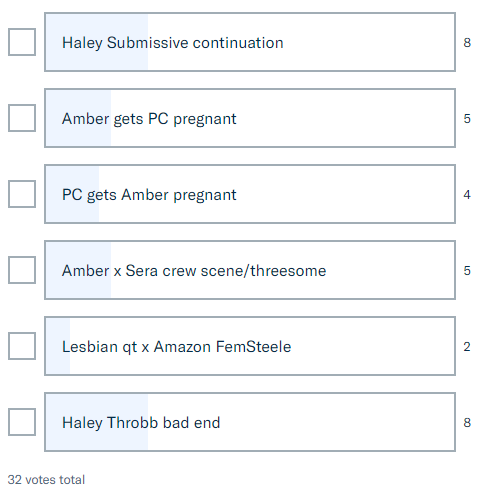The image size is (487, 491).
Task: Click the 5 vote count beside Amber gets PC pregnant
Action: tap(467, 118)
